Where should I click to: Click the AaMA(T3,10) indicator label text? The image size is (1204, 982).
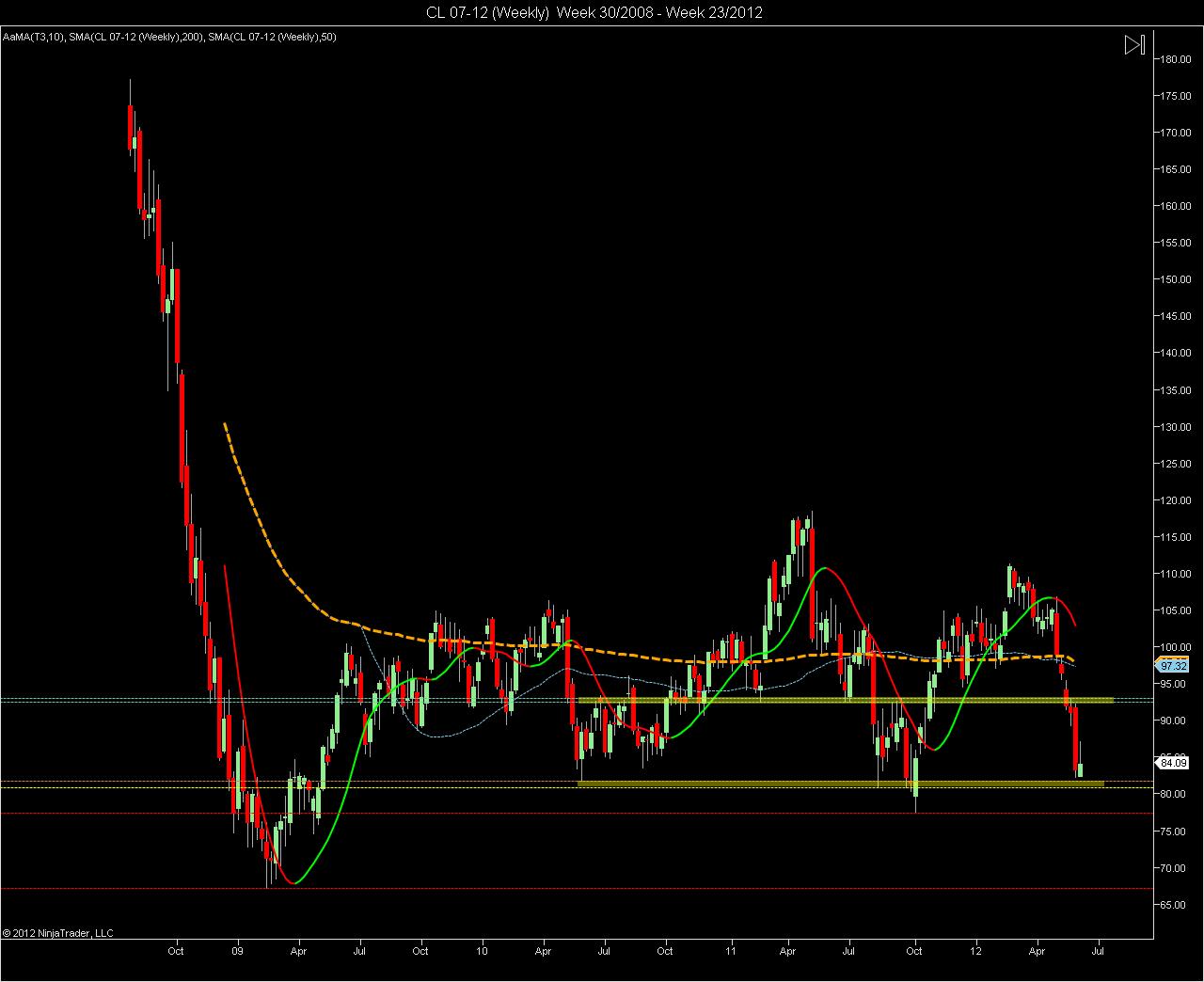tap(33, 37)
